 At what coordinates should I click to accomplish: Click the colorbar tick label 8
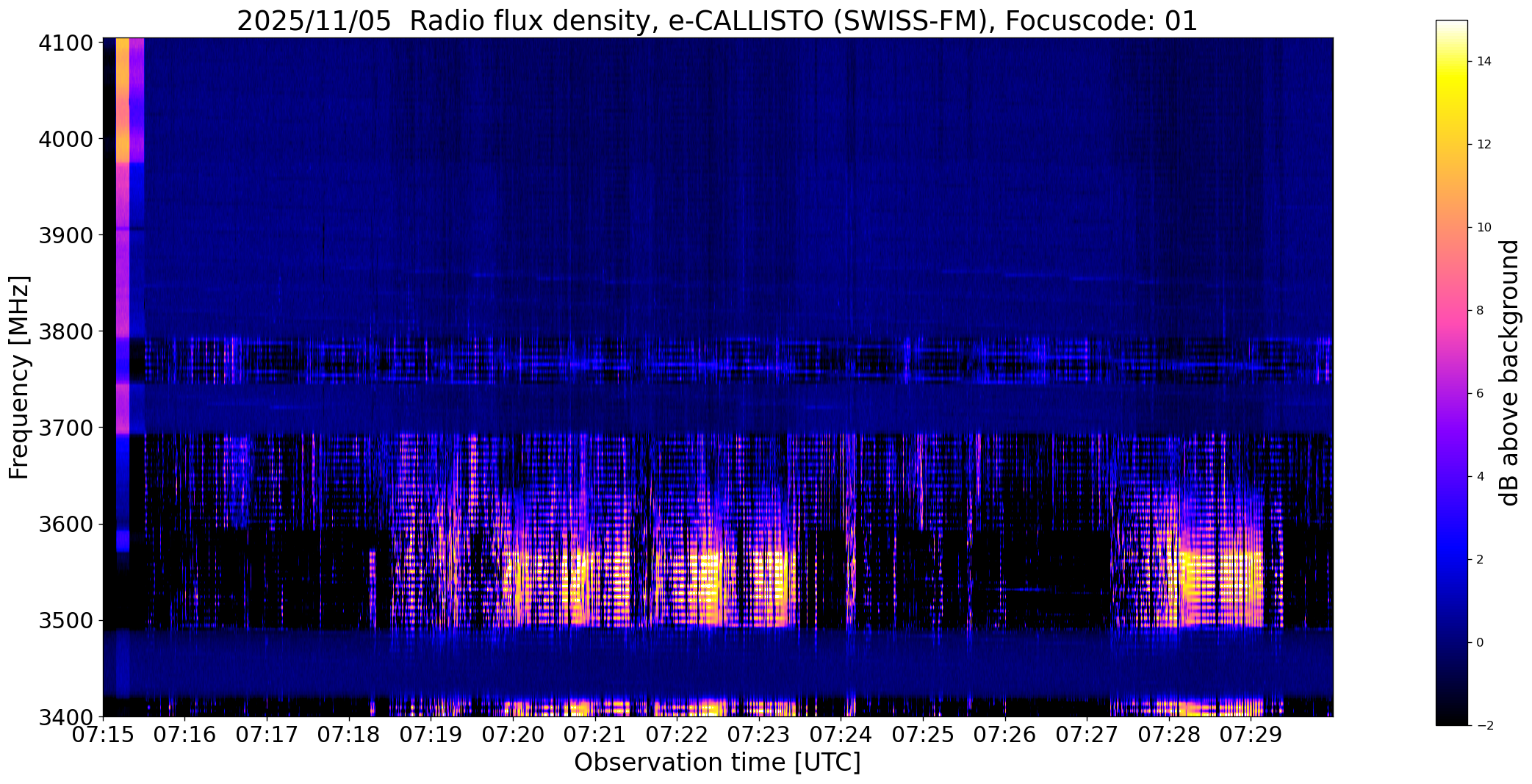tap(1481, 311)
